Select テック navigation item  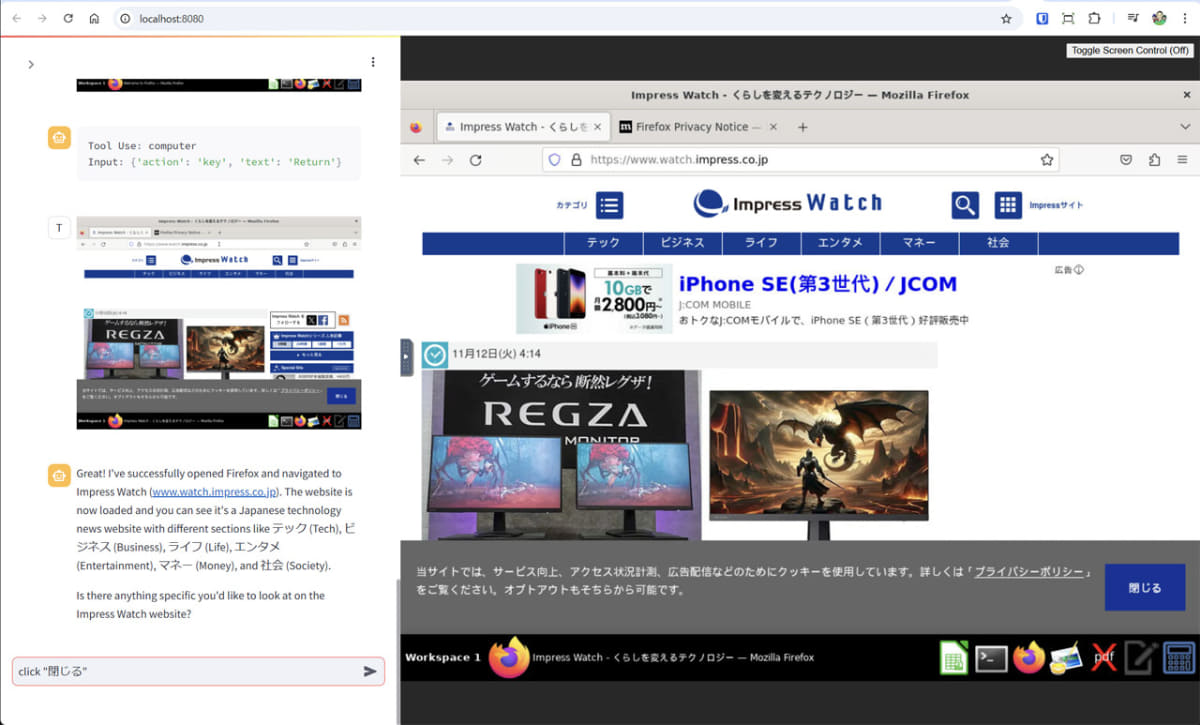(603, 243)
